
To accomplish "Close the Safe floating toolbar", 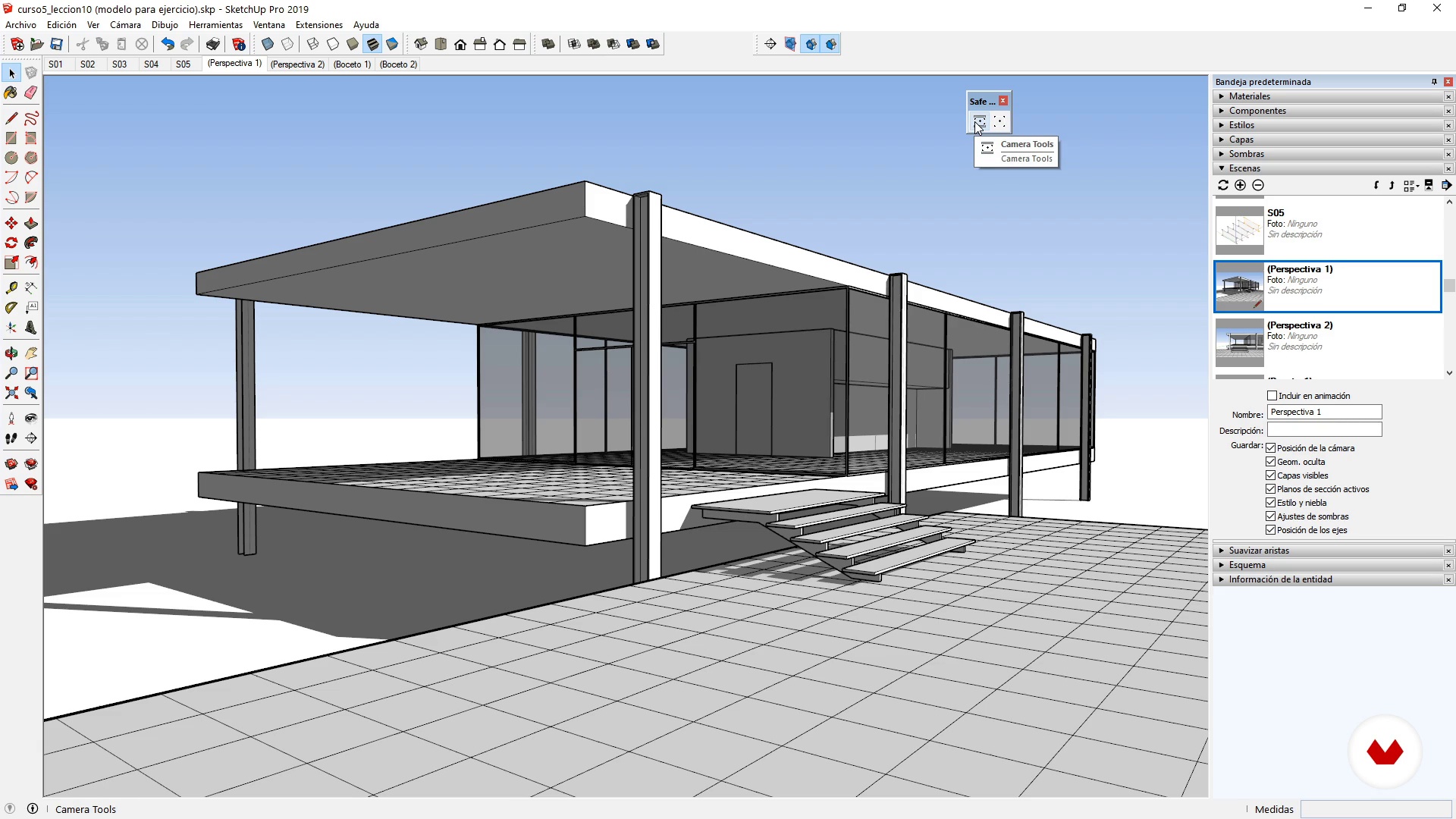I will tap(1003, 101).
